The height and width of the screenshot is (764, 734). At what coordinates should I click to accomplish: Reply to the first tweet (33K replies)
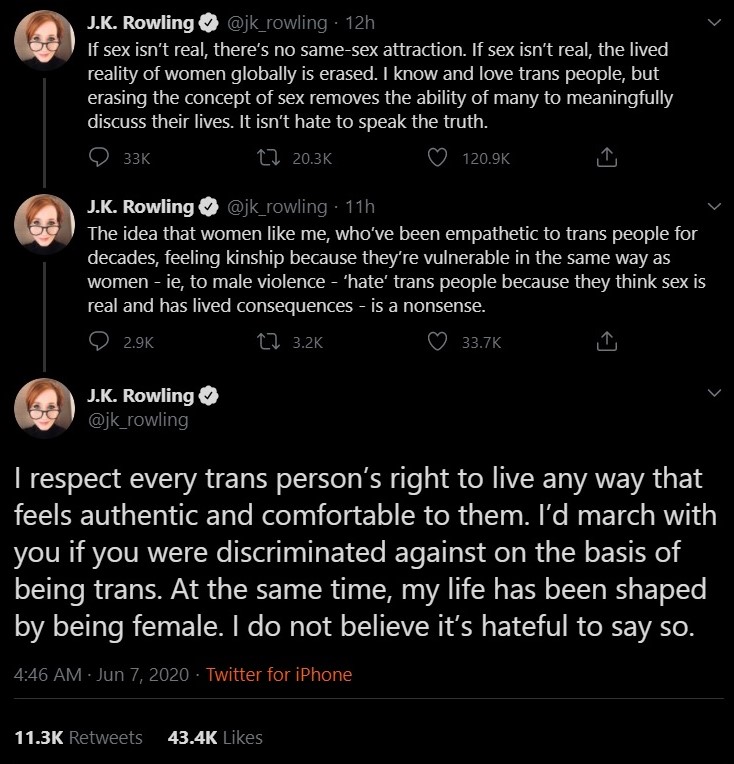click(99, 157)
